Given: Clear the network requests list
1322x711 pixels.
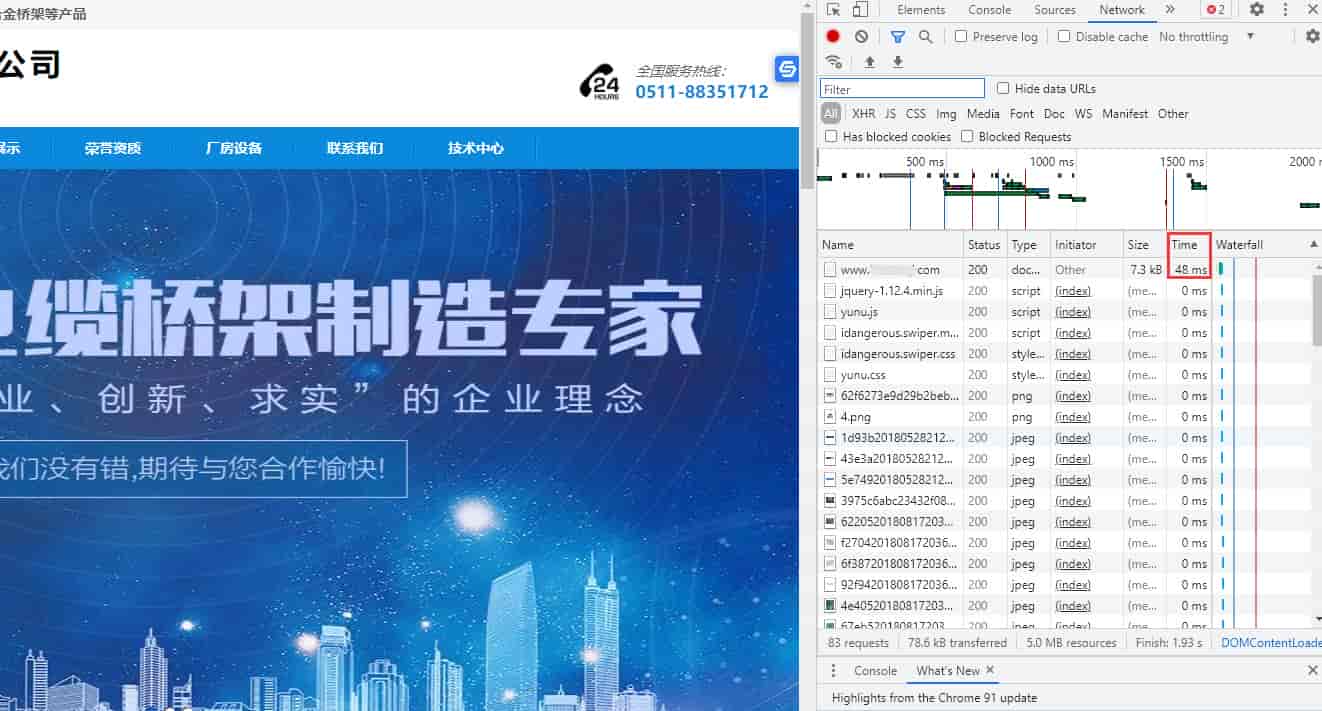Looking at the screenshot, I should (x=861, y=36).
